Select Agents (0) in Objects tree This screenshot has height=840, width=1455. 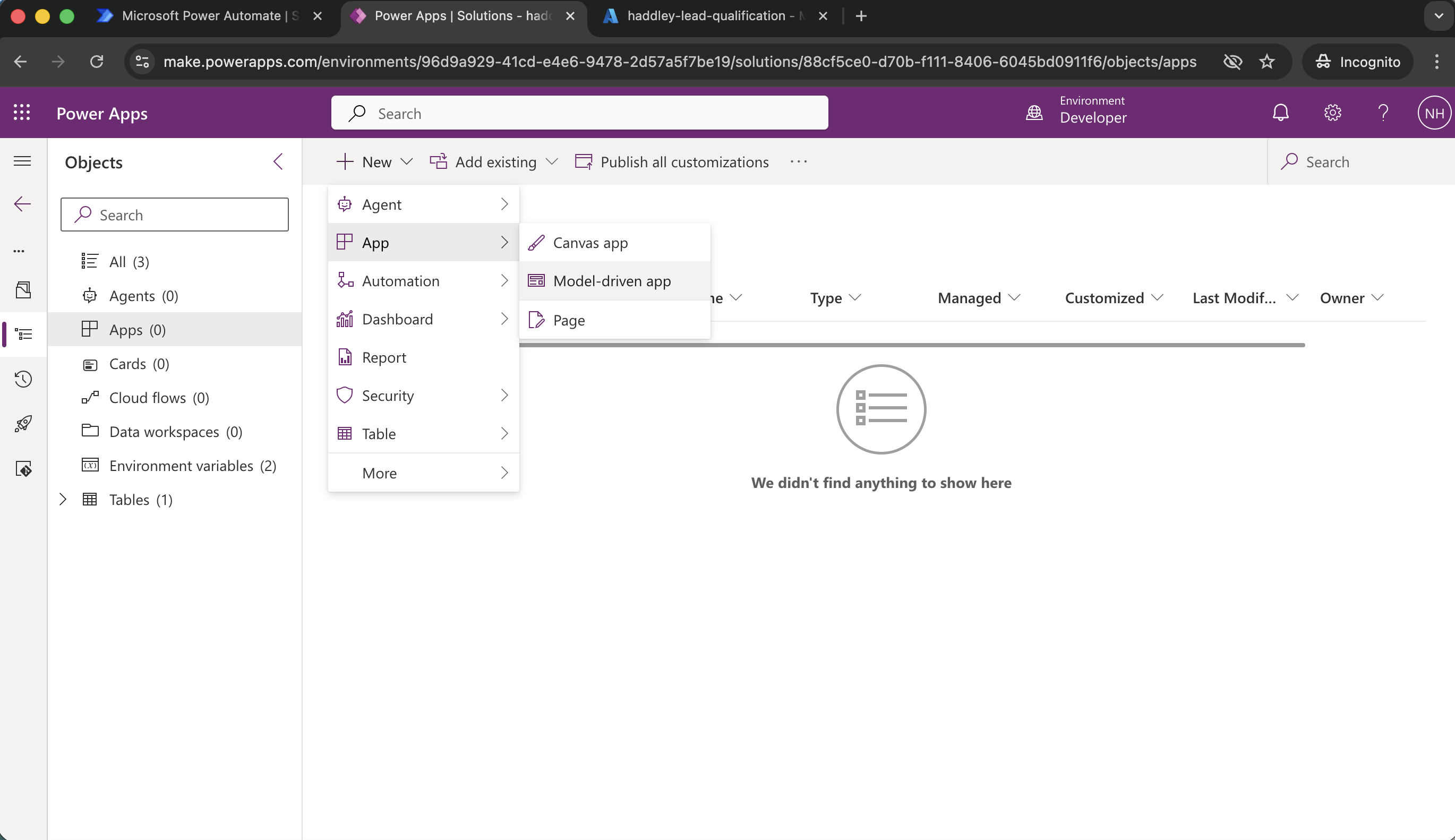pos(174,296)
